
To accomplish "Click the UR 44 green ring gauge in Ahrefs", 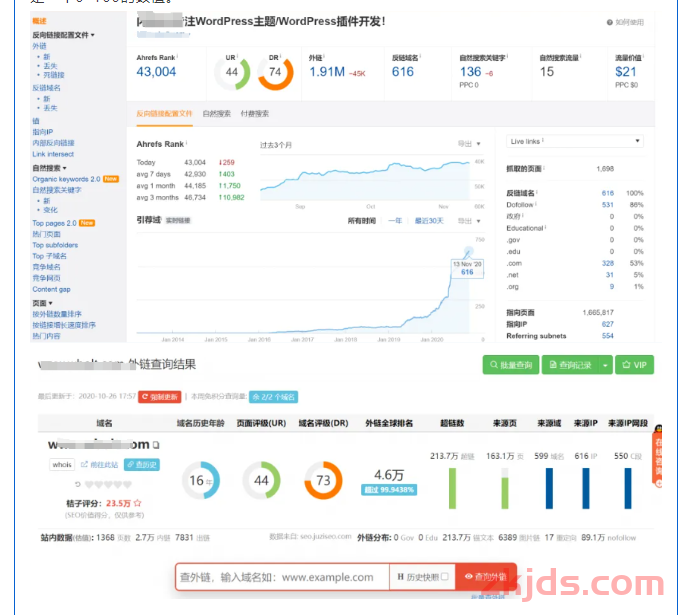I will [x=232, y=72].
